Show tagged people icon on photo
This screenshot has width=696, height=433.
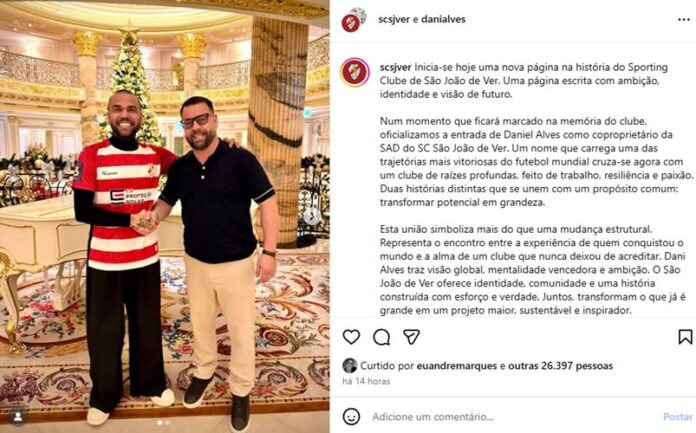coord(18,417)
